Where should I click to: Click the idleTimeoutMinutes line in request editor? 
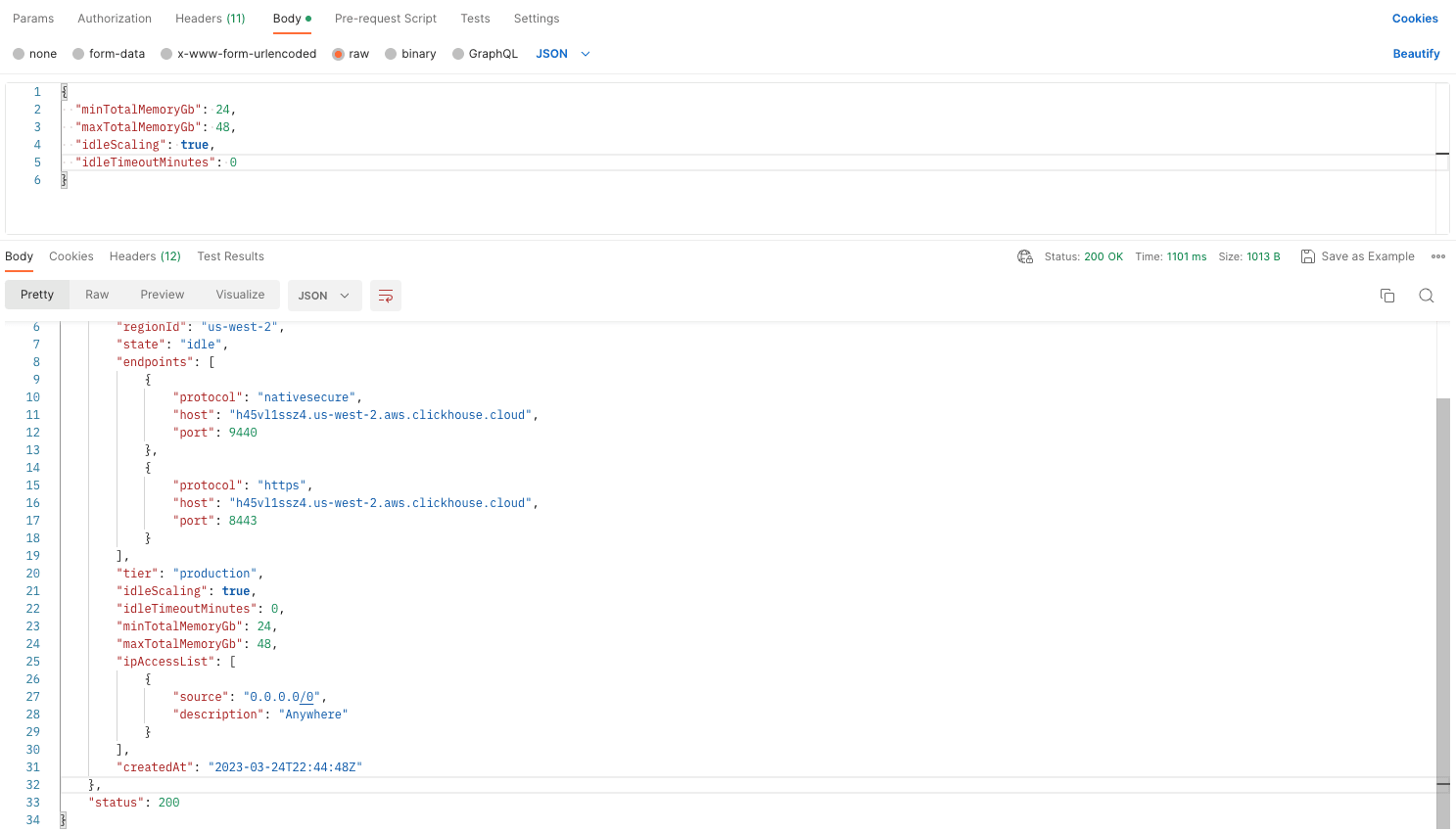click(x=157, y=162)
